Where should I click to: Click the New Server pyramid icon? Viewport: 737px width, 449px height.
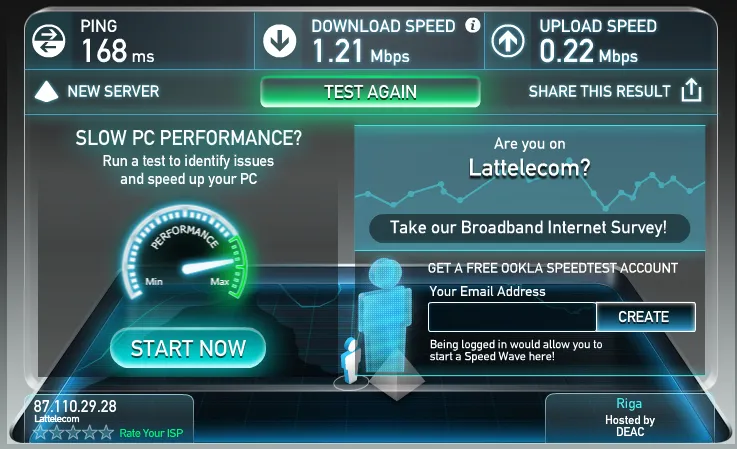pyautogui.click(x=47, y=91)
